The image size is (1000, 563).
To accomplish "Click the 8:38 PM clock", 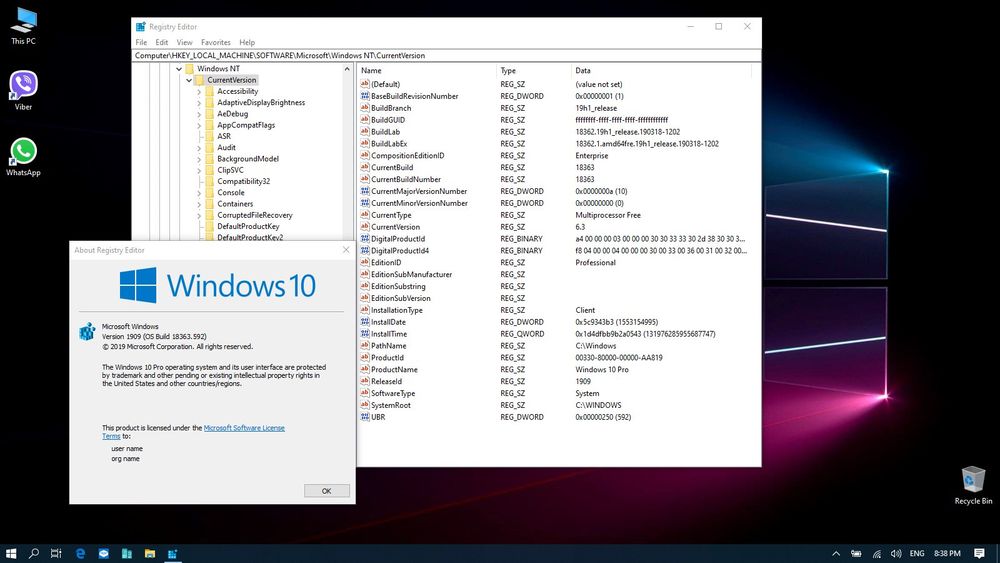I will [x=947, y=553].
